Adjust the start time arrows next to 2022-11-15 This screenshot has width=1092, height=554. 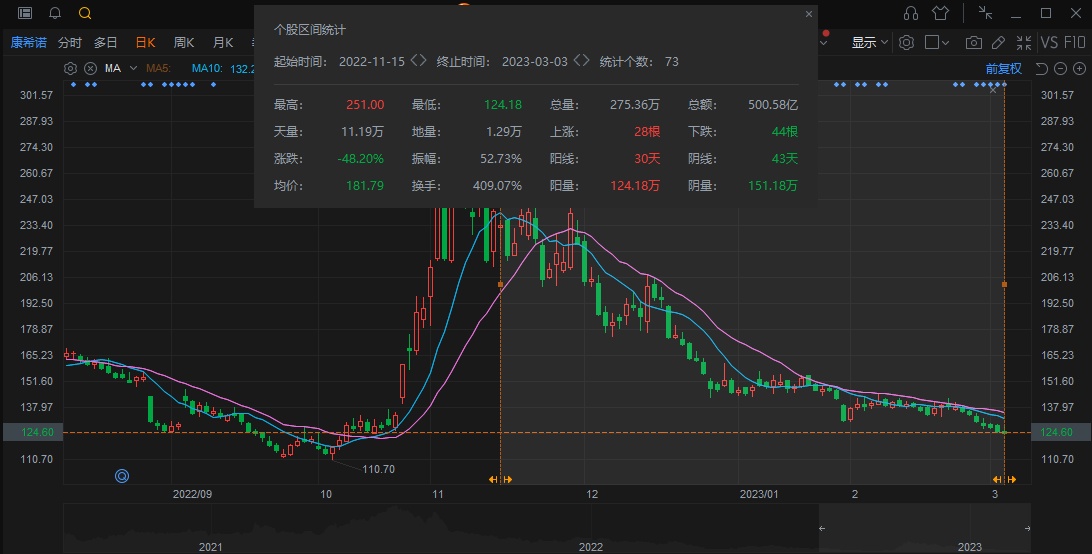[418, 61]
